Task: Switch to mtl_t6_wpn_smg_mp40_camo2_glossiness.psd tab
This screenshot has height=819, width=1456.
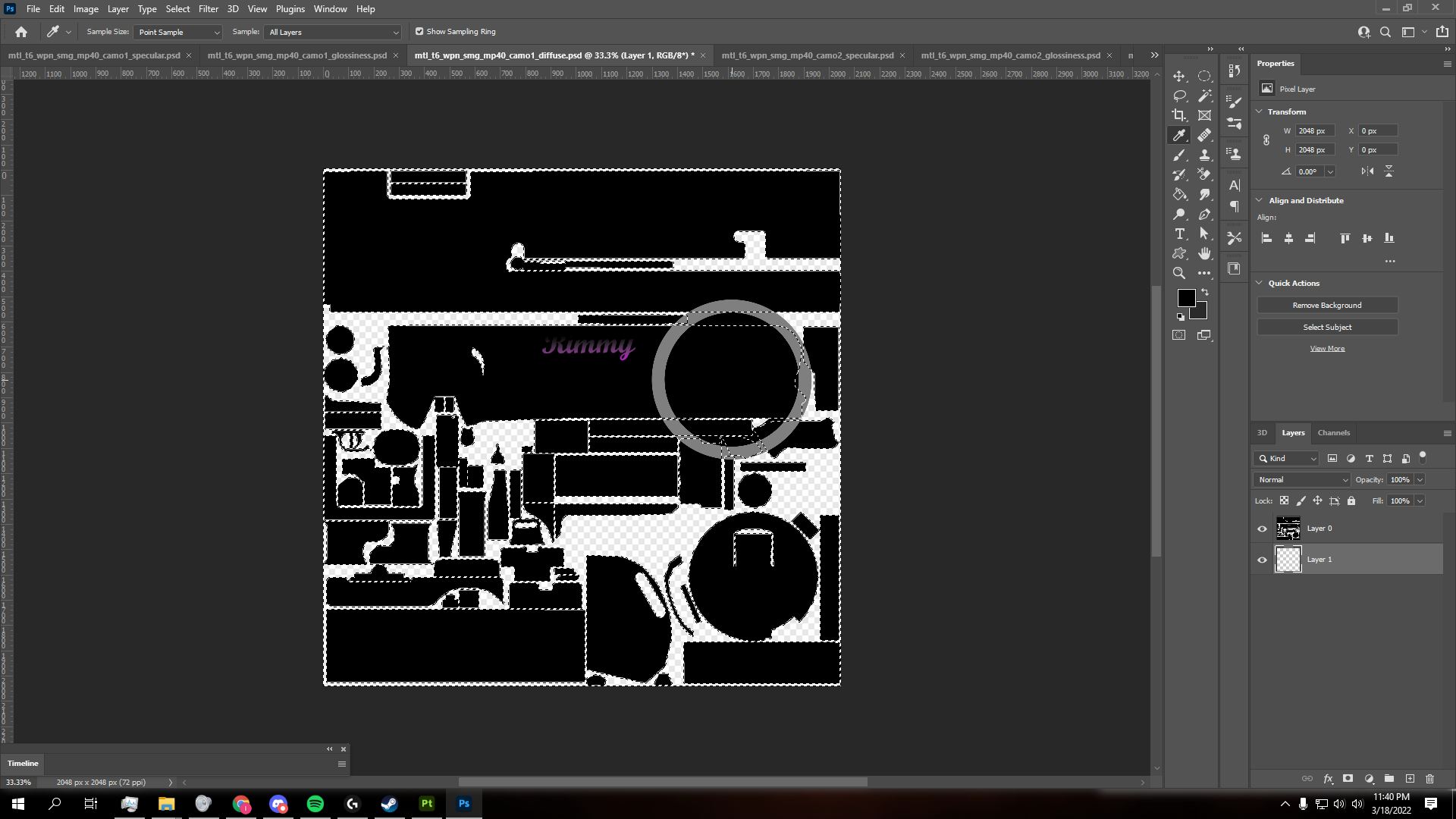Action: click(1010, 55)
